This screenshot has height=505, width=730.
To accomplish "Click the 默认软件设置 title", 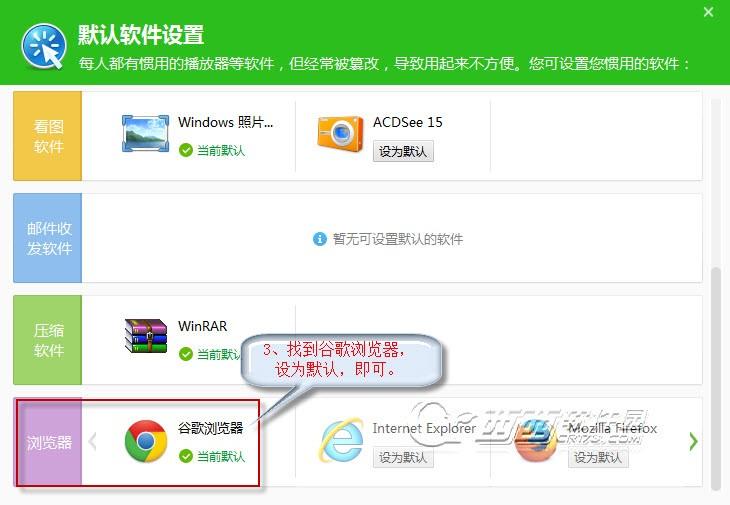I will coord(141,35).
